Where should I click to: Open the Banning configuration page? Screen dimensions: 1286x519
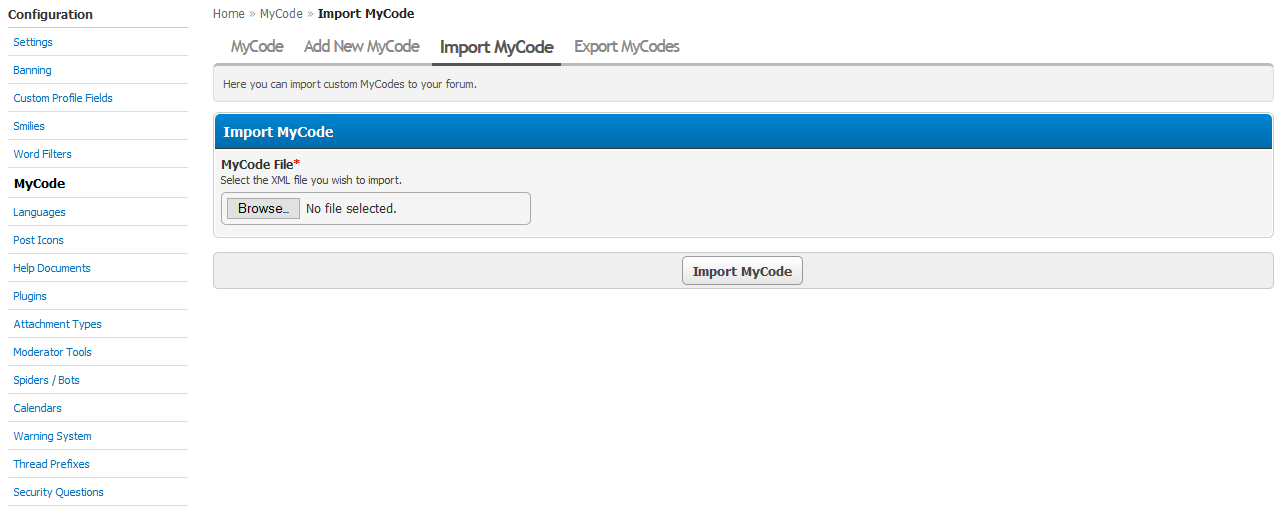tap(32, 70)
